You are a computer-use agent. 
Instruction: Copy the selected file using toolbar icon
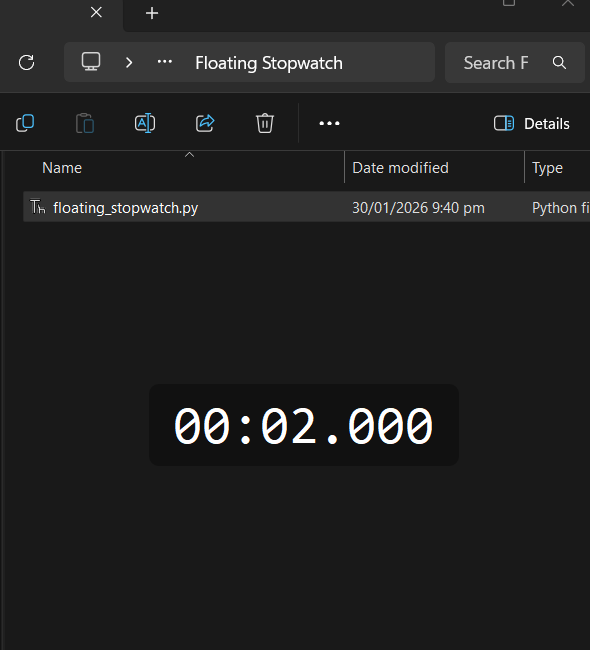[x=25, y=124]
